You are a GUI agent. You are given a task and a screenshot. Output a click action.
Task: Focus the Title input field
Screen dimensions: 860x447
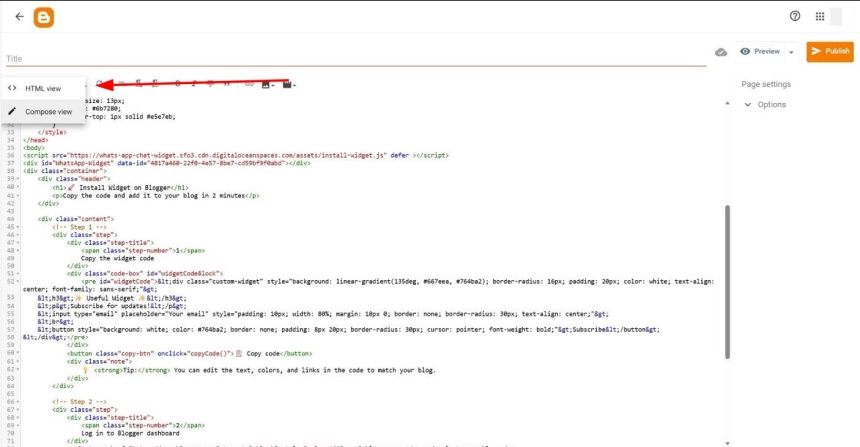pos(355,59)
